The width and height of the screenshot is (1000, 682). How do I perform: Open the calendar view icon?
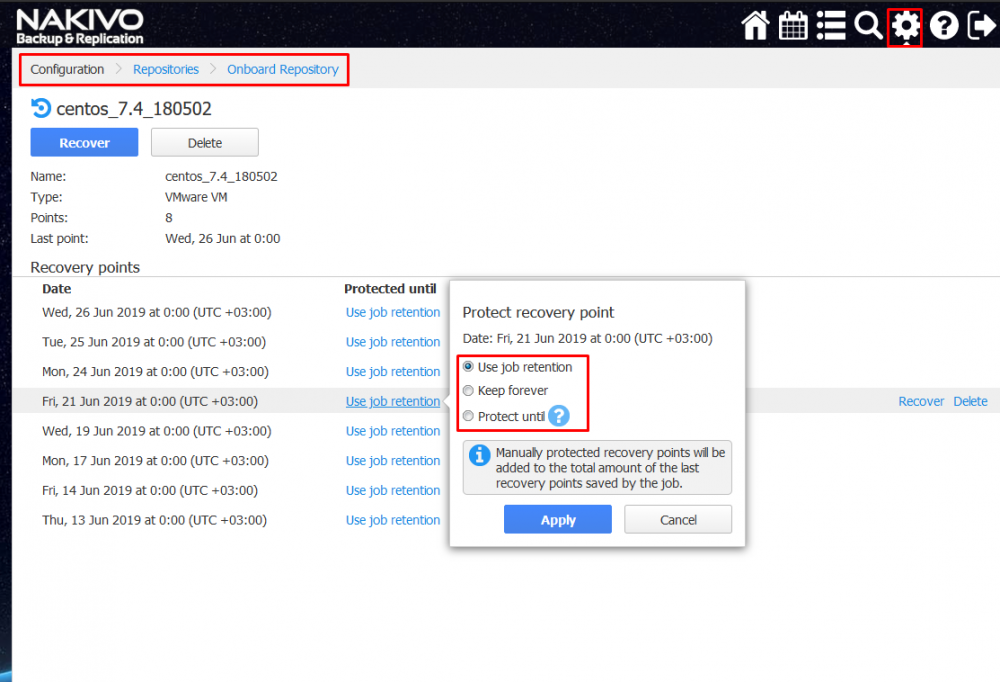coord(793,26)
